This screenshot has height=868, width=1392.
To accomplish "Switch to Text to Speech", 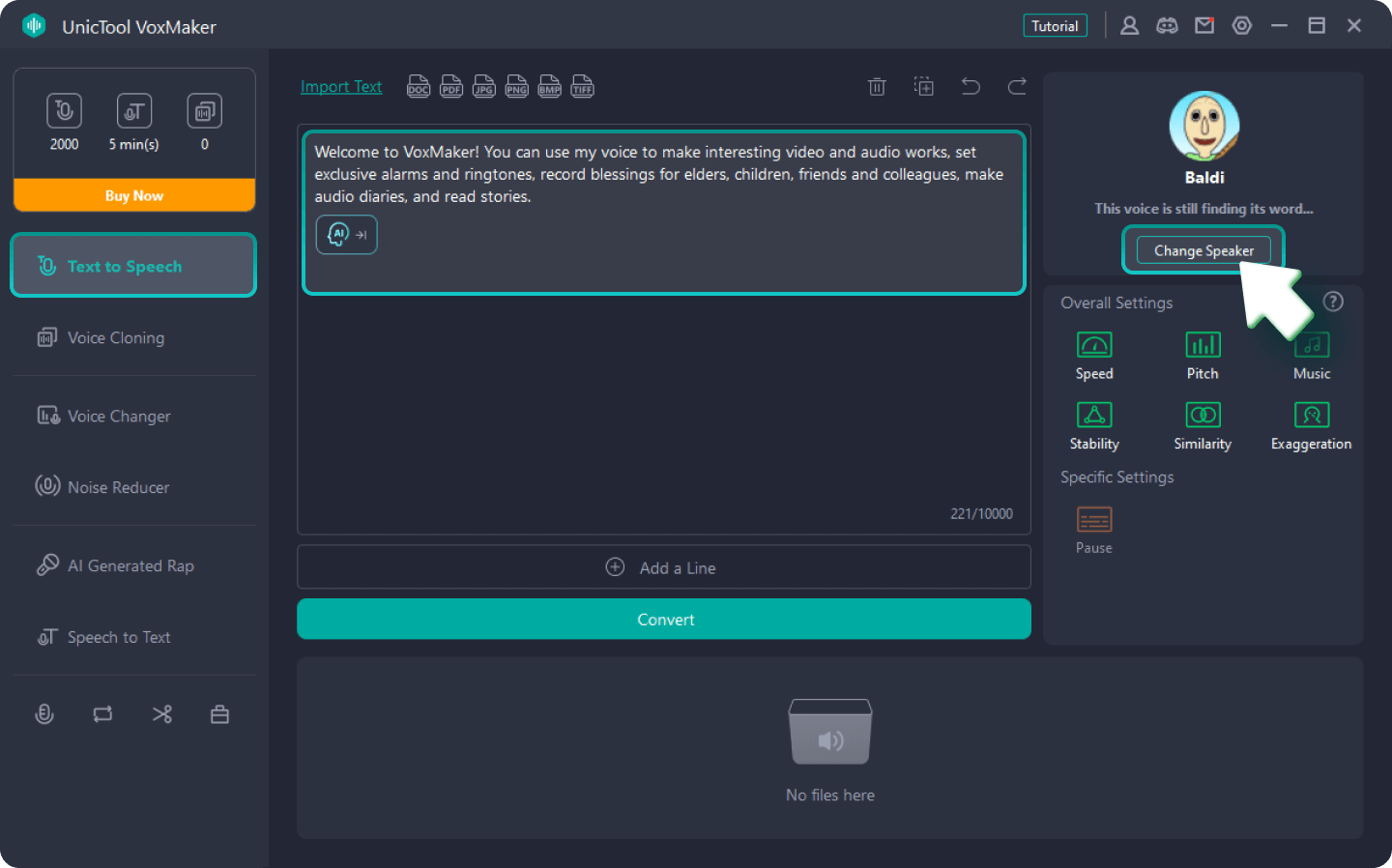I will [133, 265].
